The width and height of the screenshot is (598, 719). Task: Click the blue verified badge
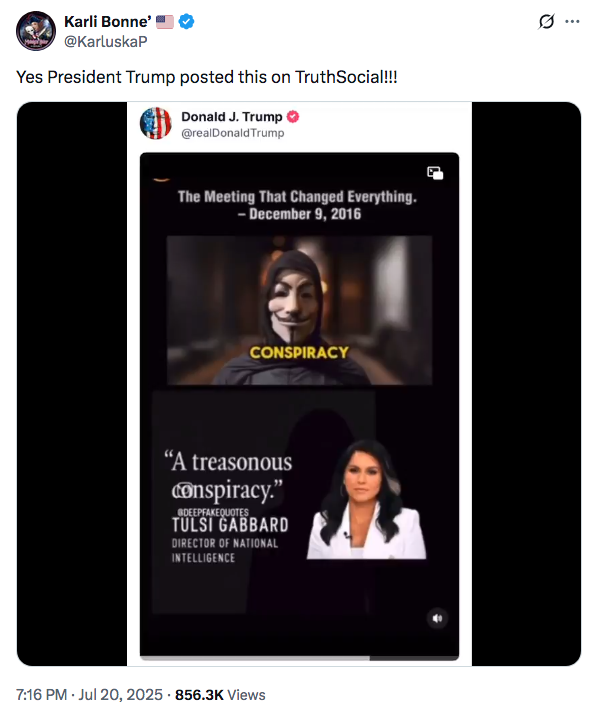coord(186,22)
